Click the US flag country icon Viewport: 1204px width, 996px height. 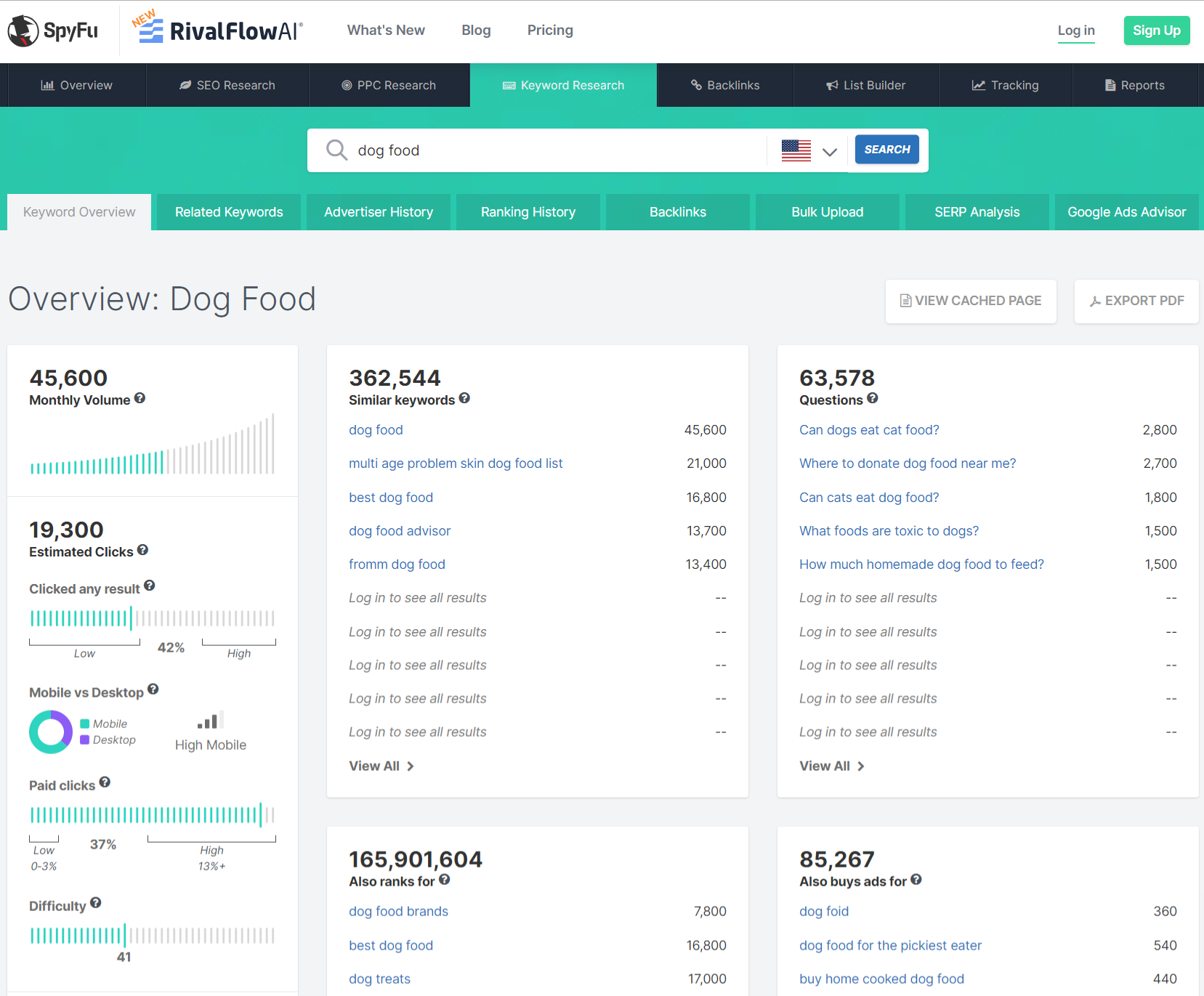tap(796, 150)
